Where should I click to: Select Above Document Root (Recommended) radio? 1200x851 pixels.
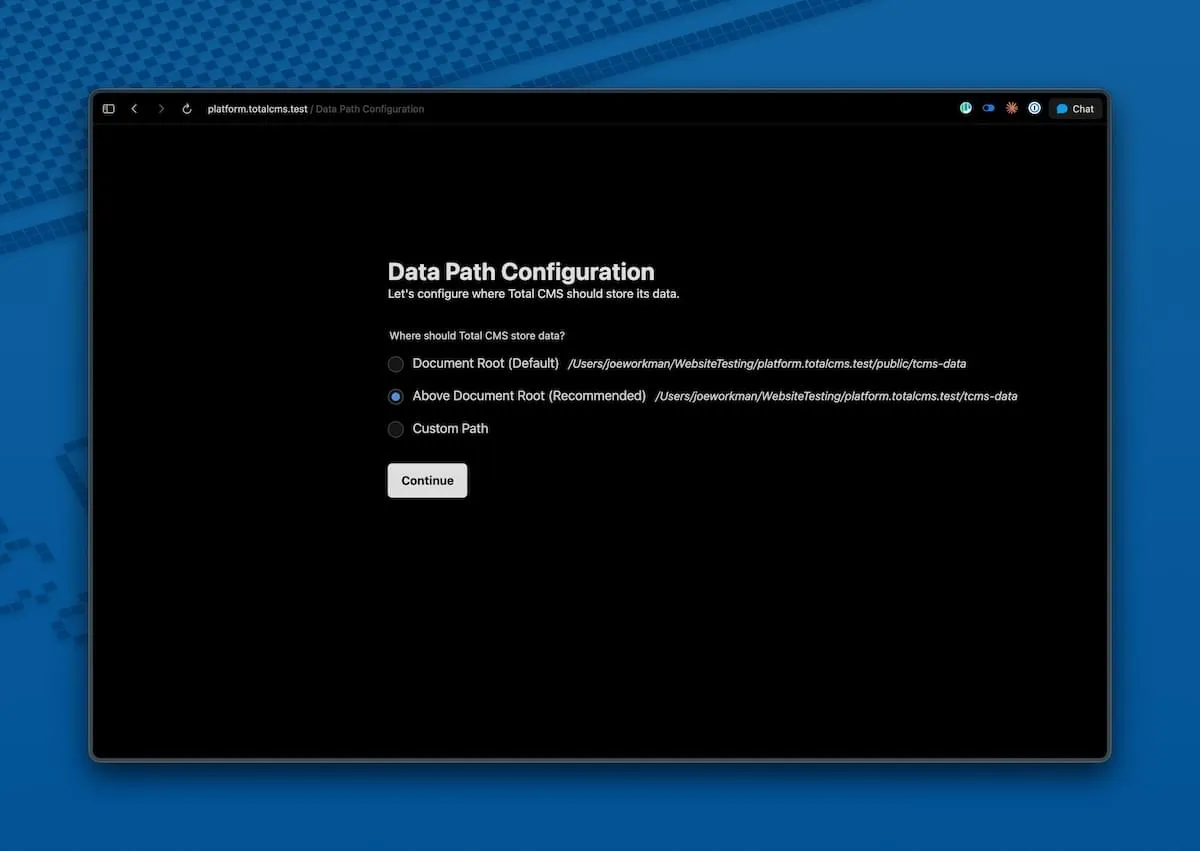396,397
